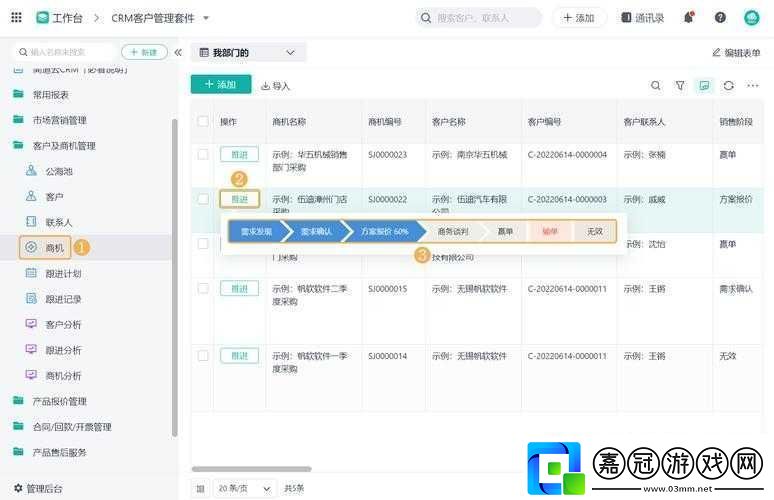Screen dimensions: 774x500
Task: Open the table filter funnel icon
Action: pyautogui.click(x=680, y=85)
